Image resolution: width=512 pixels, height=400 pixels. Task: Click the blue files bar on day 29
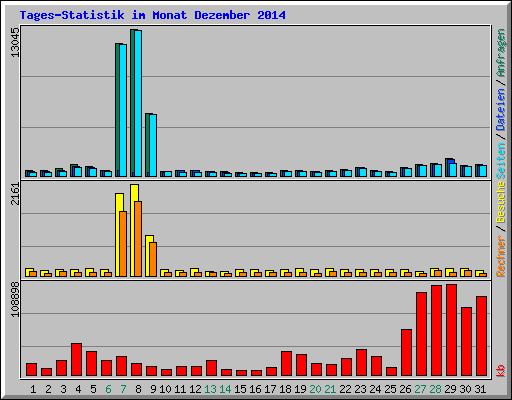(451, 161)
